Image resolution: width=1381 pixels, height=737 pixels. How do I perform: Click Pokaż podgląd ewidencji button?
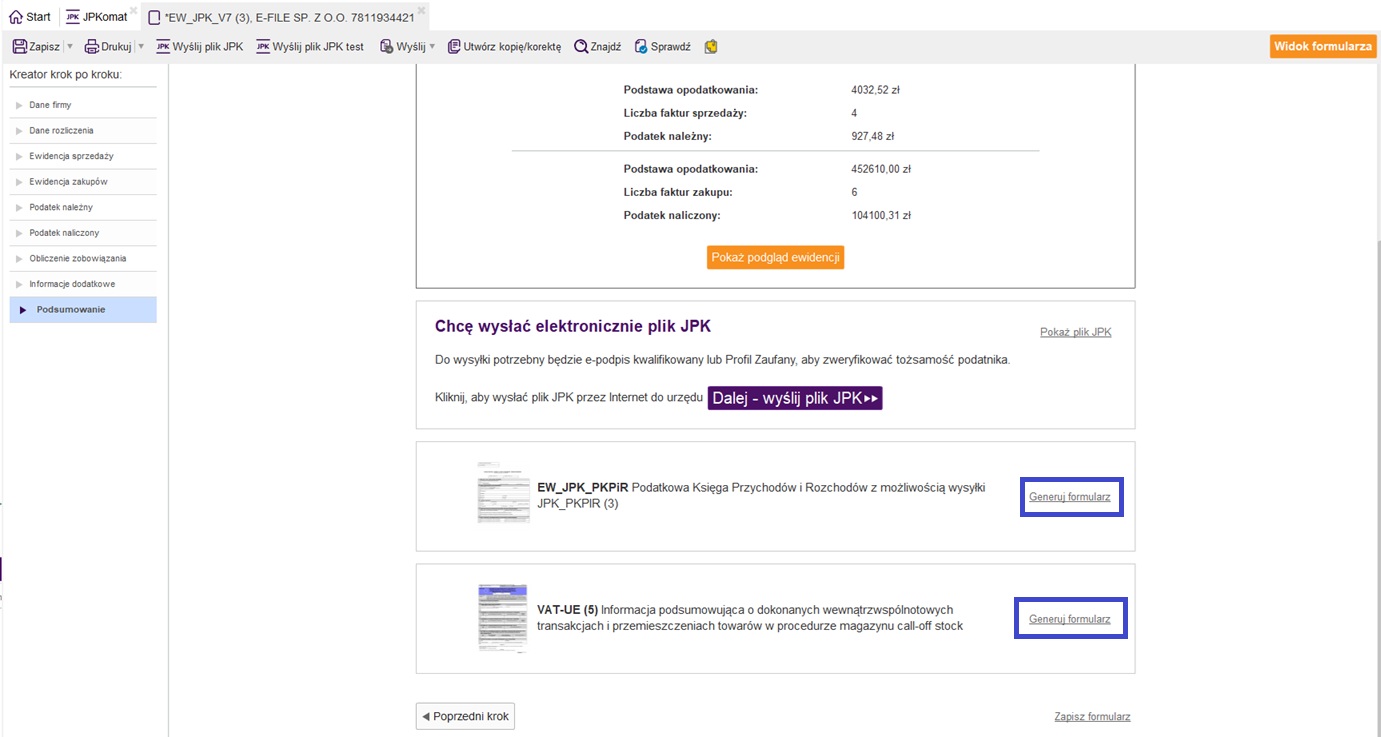[775, 258]
